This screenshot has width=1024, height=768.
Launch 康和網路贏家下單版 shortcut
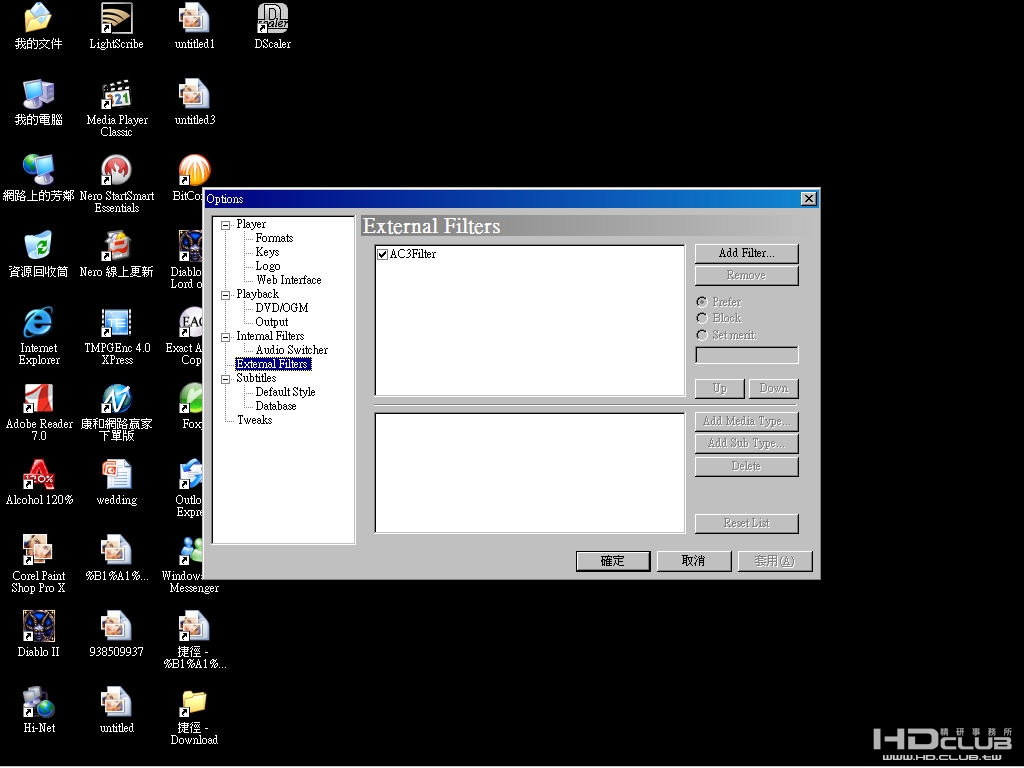(116, 398)
